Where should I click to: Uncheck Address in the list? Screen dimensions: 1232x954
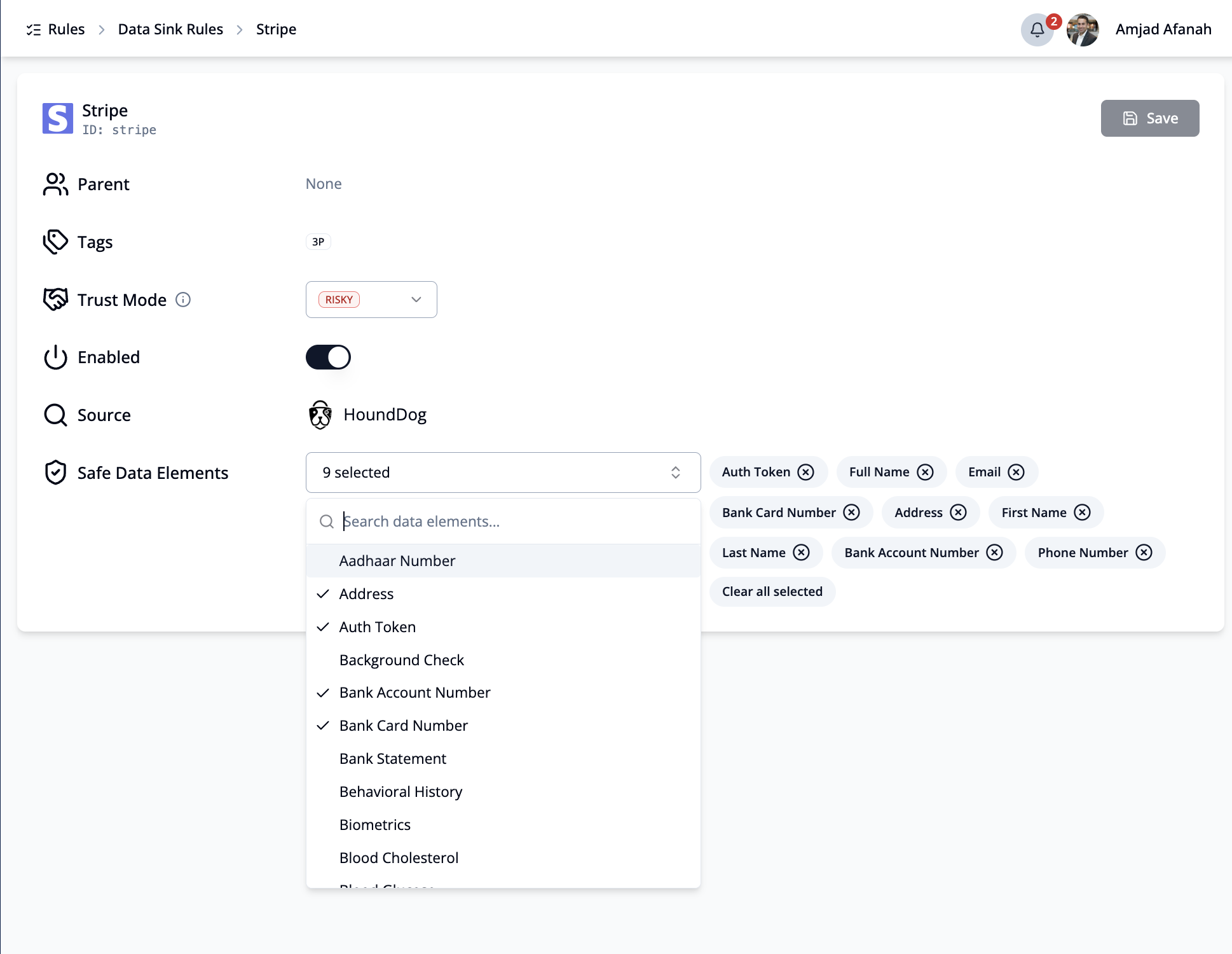click(x=503, y=594)
